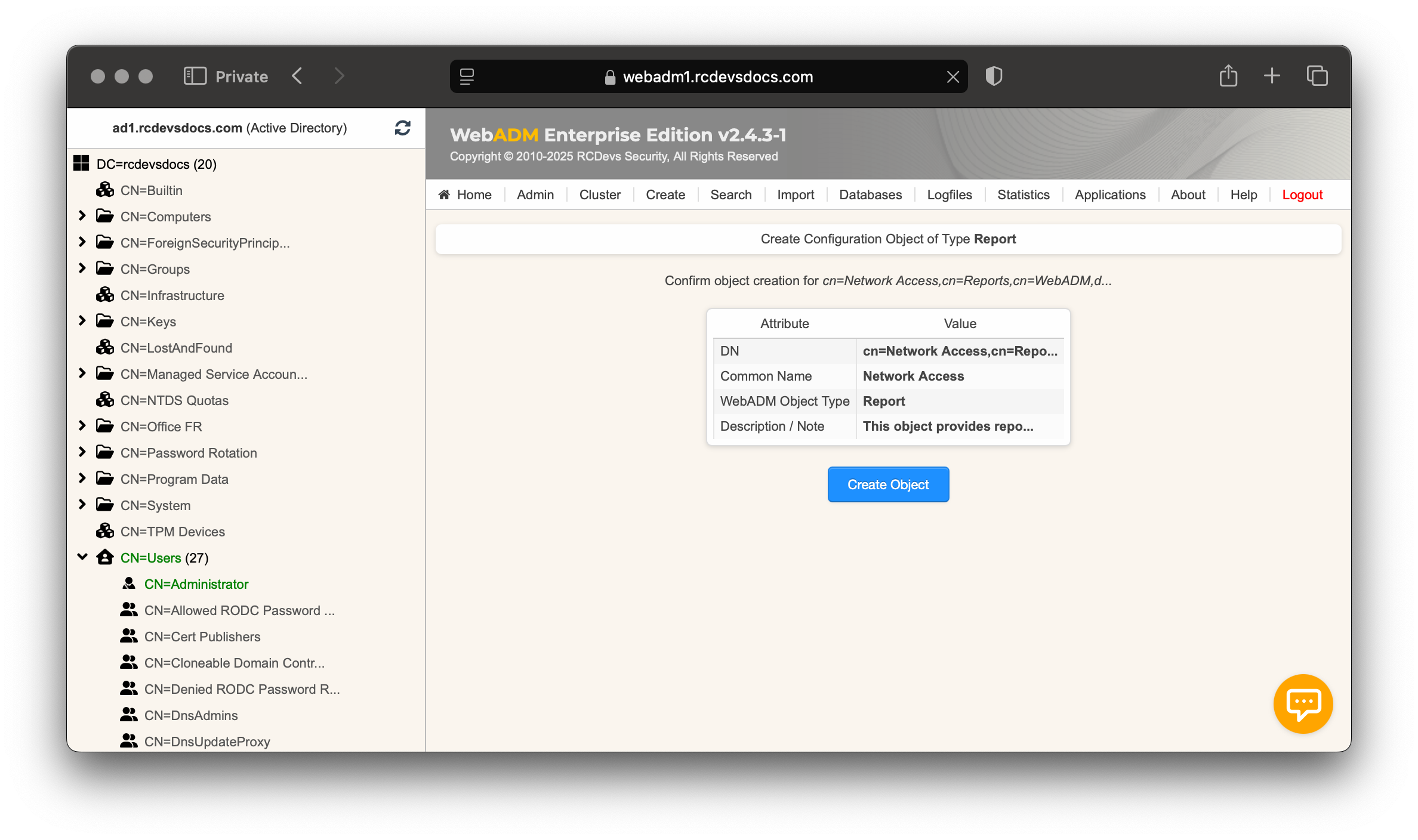Click the 'cn=Network Access,cn=Repo...' DN value
This screenshot has width=1418, height=840.
pos(960,351)
